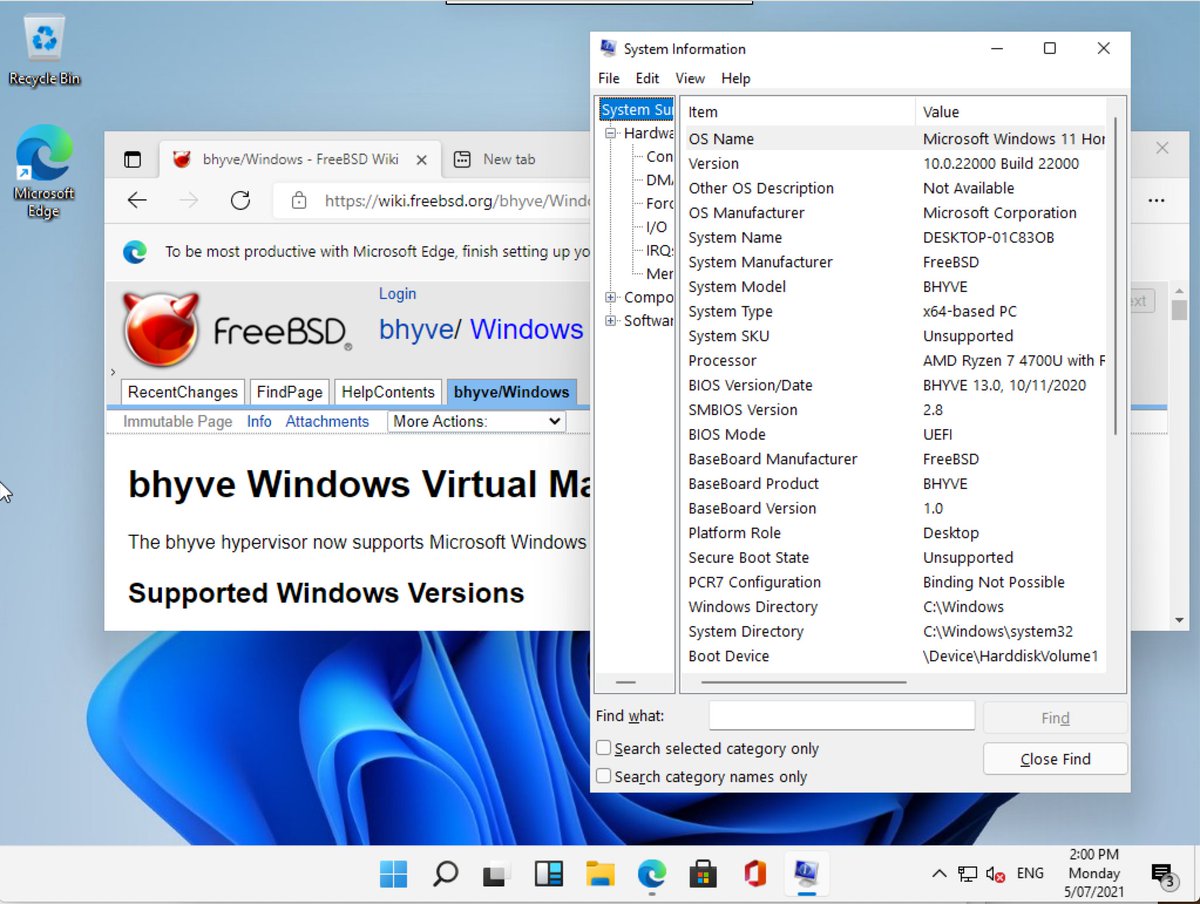Open the Microsoft Edge desktop shortcut

click(43, 173)
